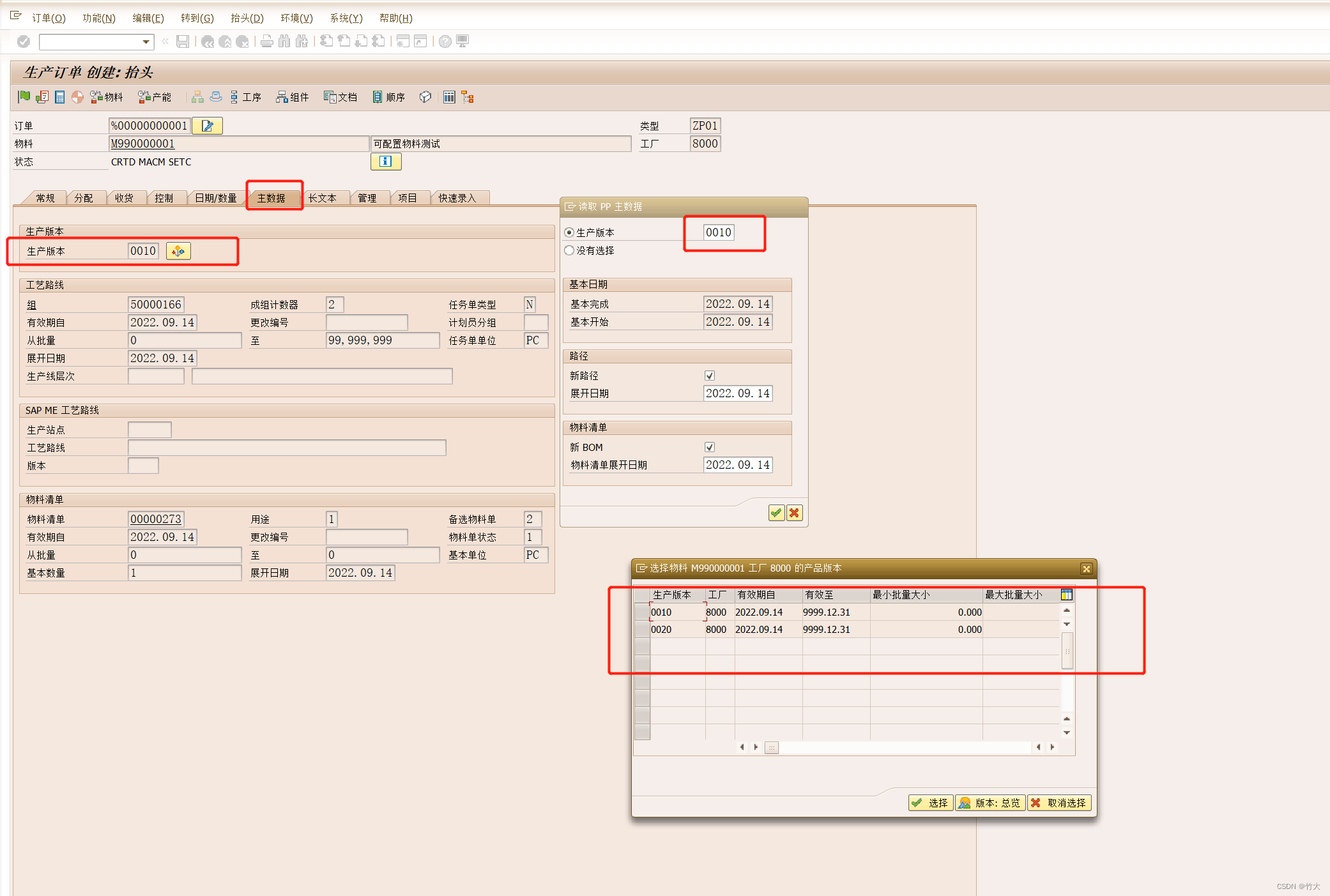Click the 选择 button
1330x896 pixels.
coord(931,803)
